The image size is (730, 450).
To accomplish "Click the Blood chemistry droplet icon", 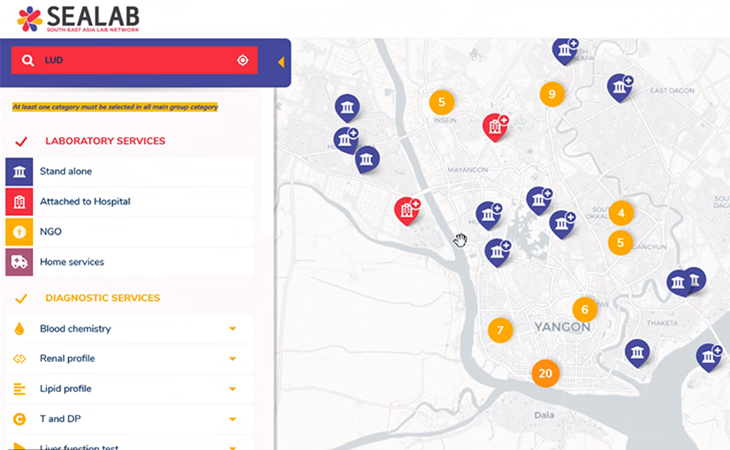I will click(x=19, y=329).
